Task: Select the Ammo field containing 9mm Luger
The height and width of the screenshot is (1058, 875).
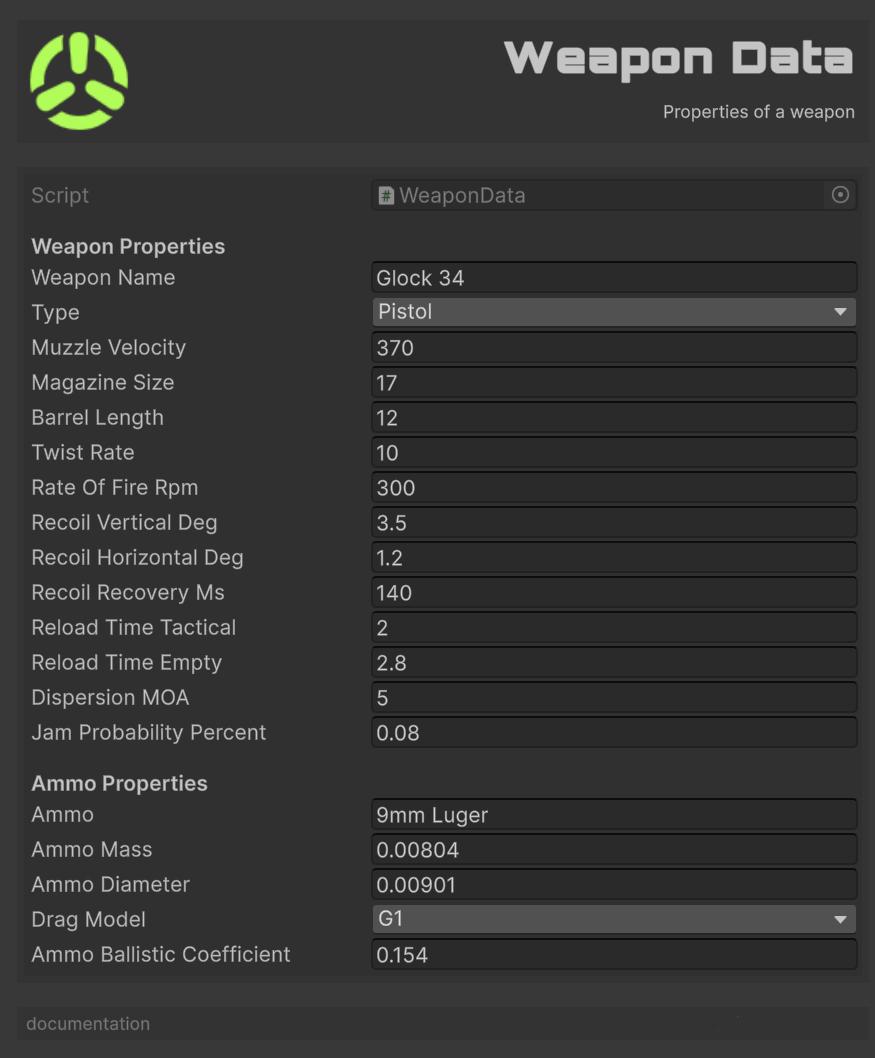Action: coord(614,814)
